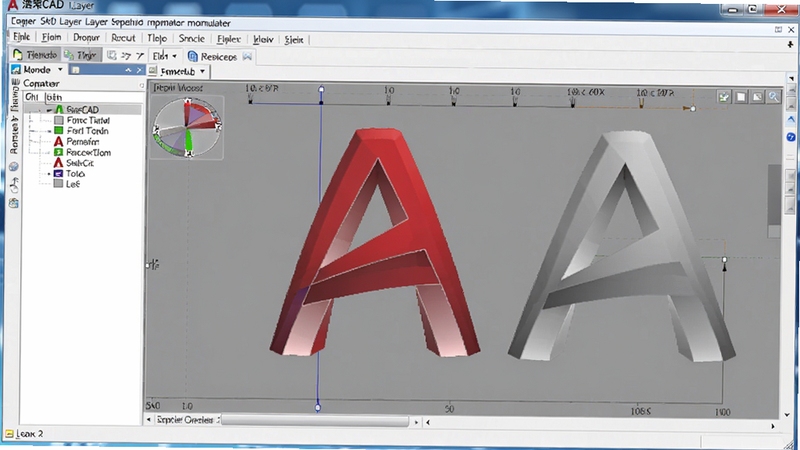Click the blue help question-mark icon
This screenshot has height=450, width=800.
pyautogui.click(x=791, y=137)
